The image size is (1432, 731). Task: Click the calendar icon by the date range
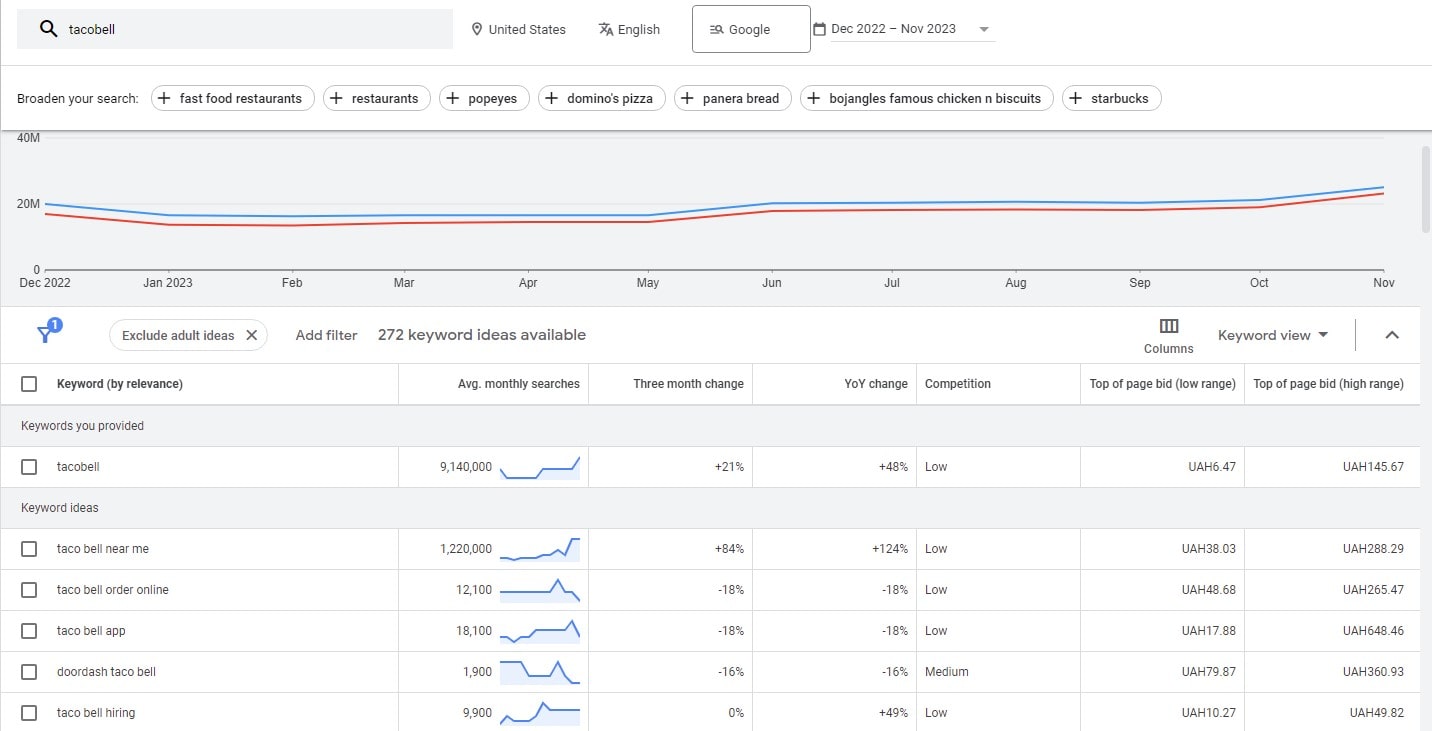820,29
